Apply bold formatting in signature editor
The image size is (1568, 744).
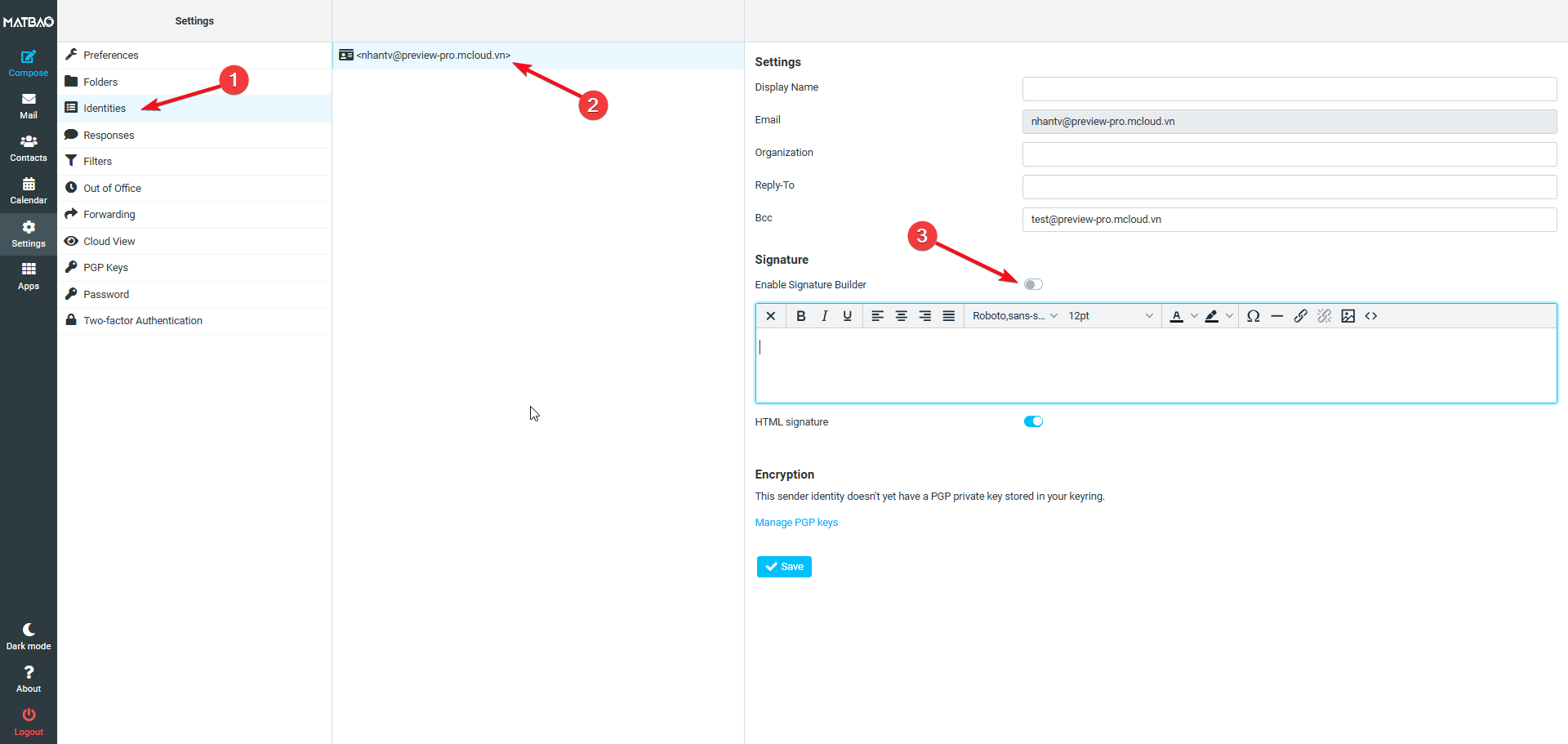click(x=800, y=316)
